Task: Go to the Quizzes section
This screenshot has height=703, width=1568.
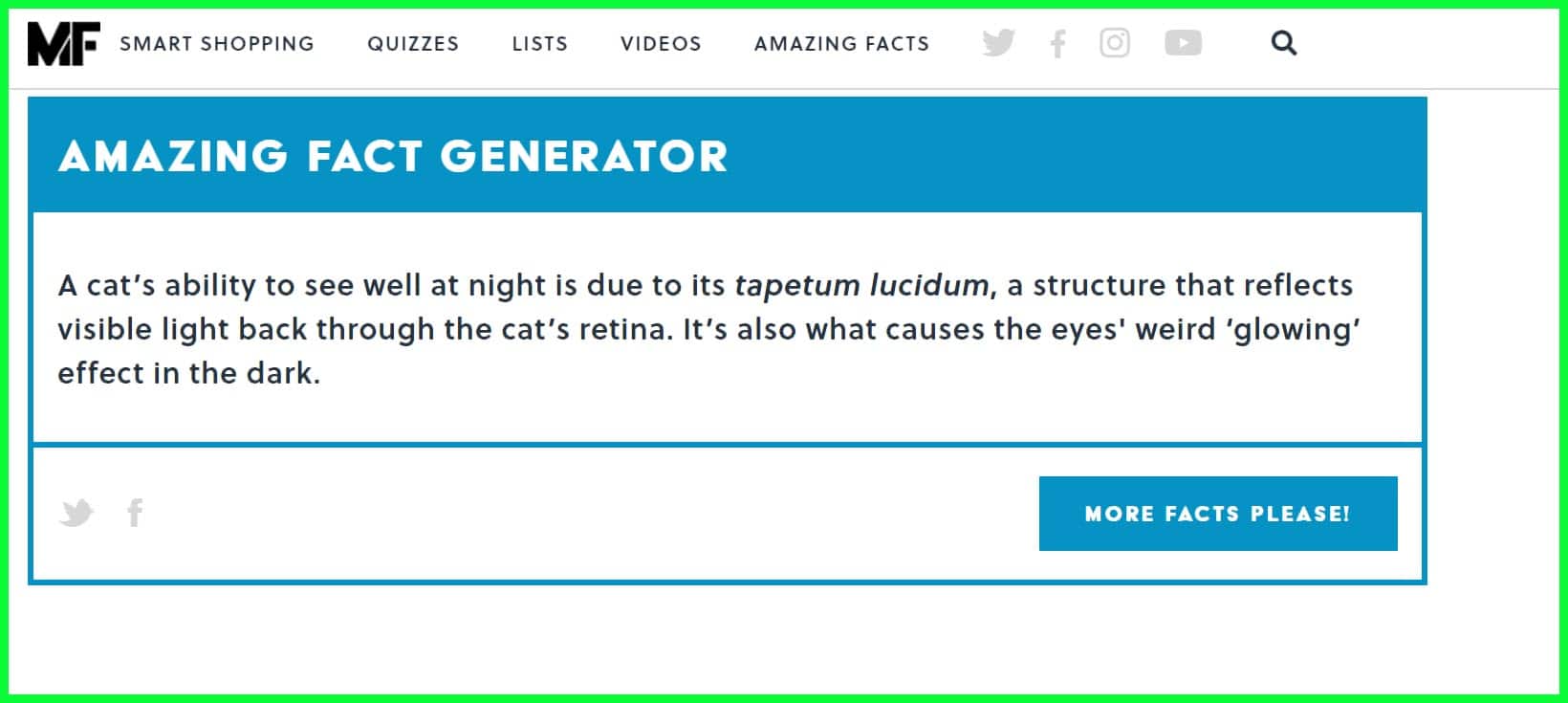Action: coord(413,44)
